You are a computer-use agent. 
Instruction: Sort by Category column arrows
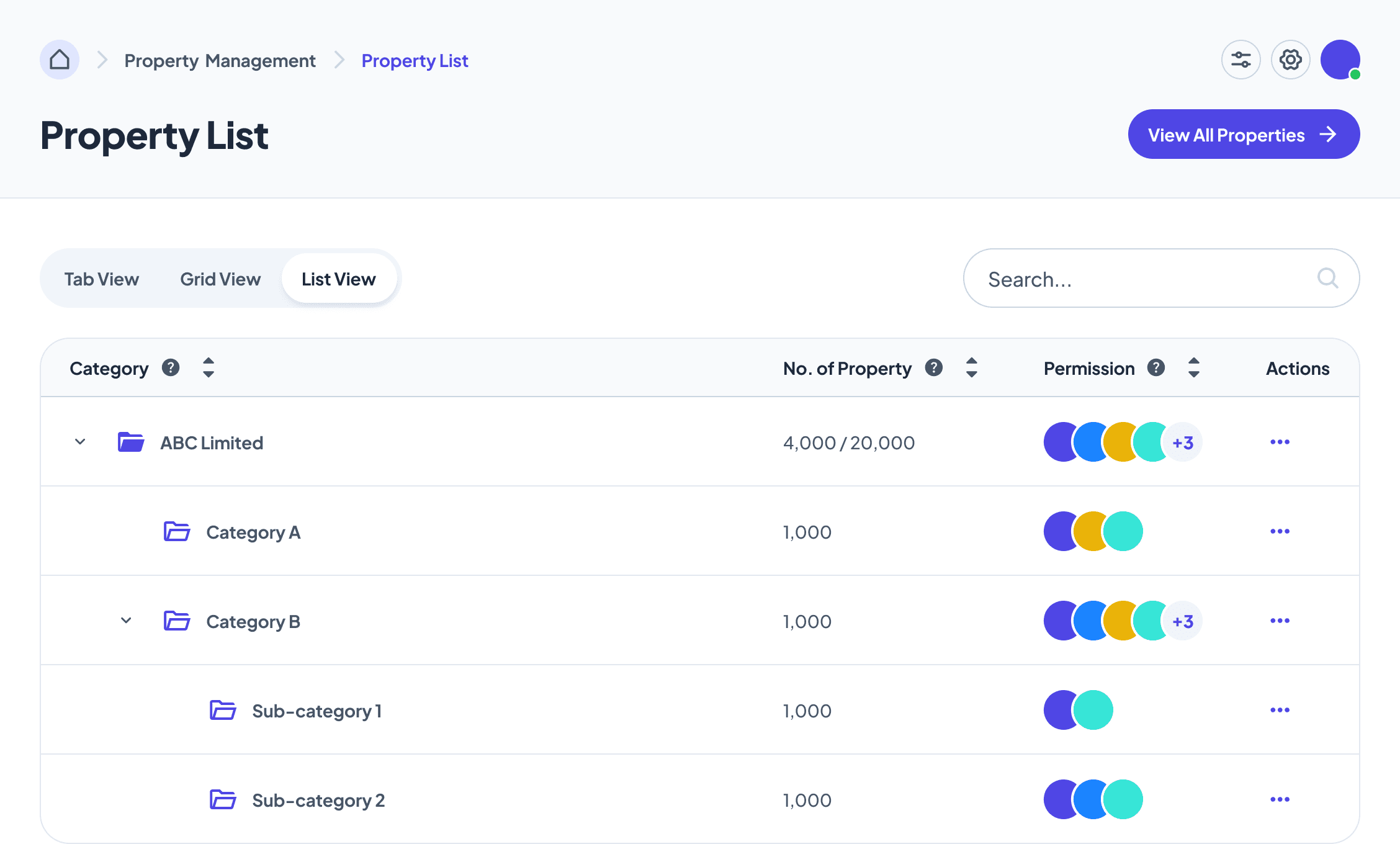209,368
